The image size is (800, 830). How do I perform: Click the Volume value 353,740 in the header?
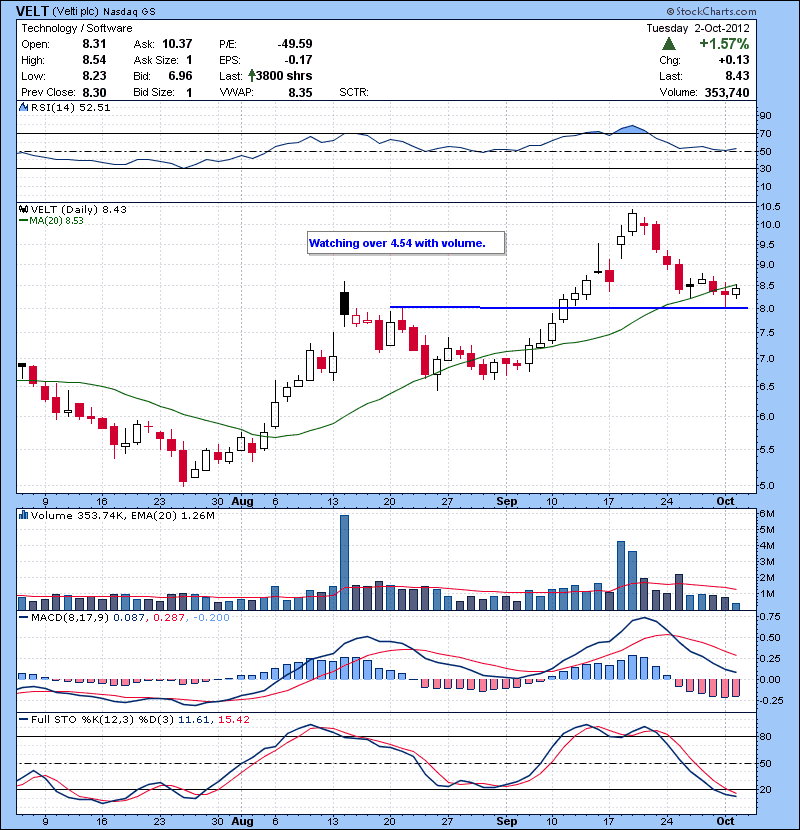[727, 93]
